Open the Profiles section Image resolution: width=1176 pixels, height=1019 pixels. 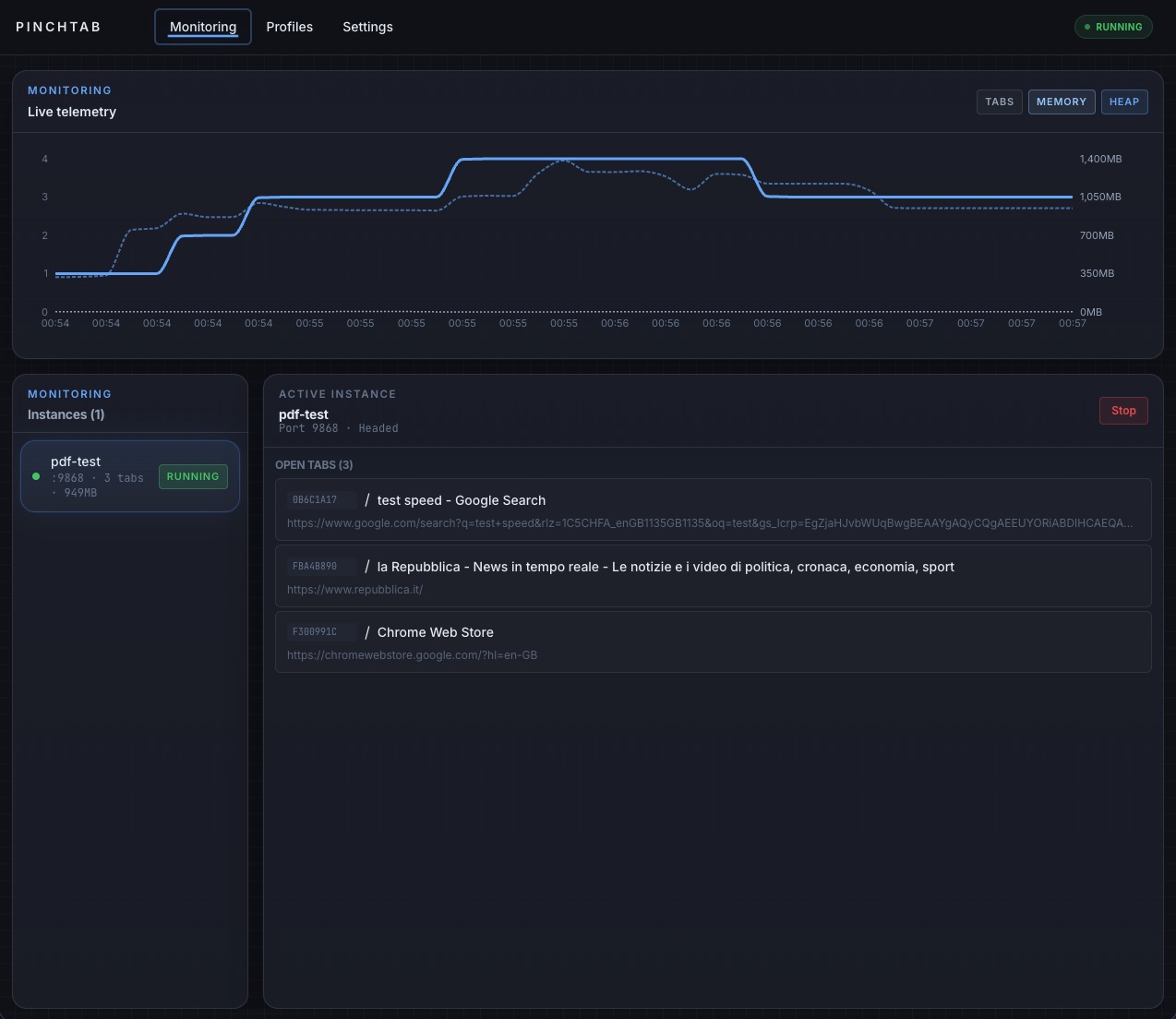pyautogui.click(x=289, y=27)
